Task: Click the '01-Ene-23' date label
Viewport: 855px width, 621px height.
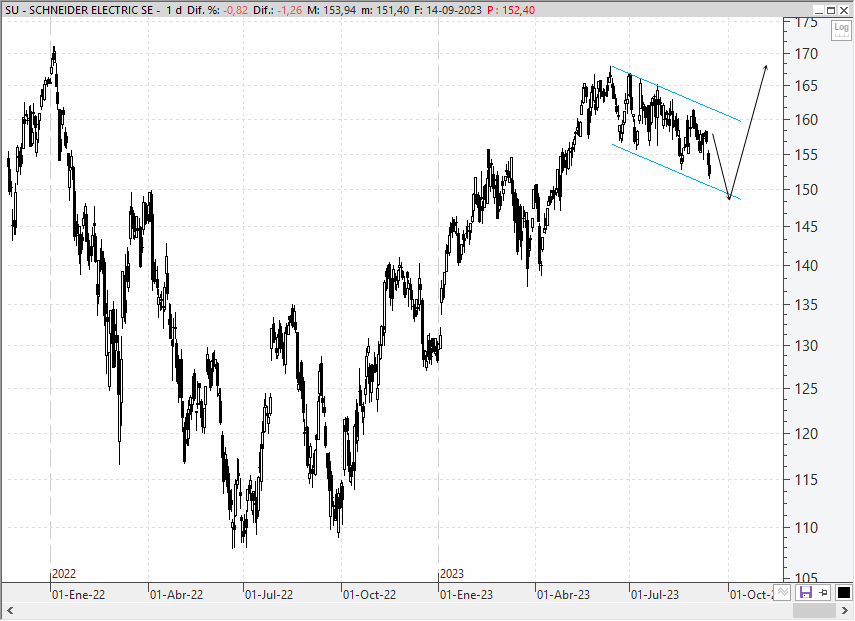Action: click(x=466, y=595)
